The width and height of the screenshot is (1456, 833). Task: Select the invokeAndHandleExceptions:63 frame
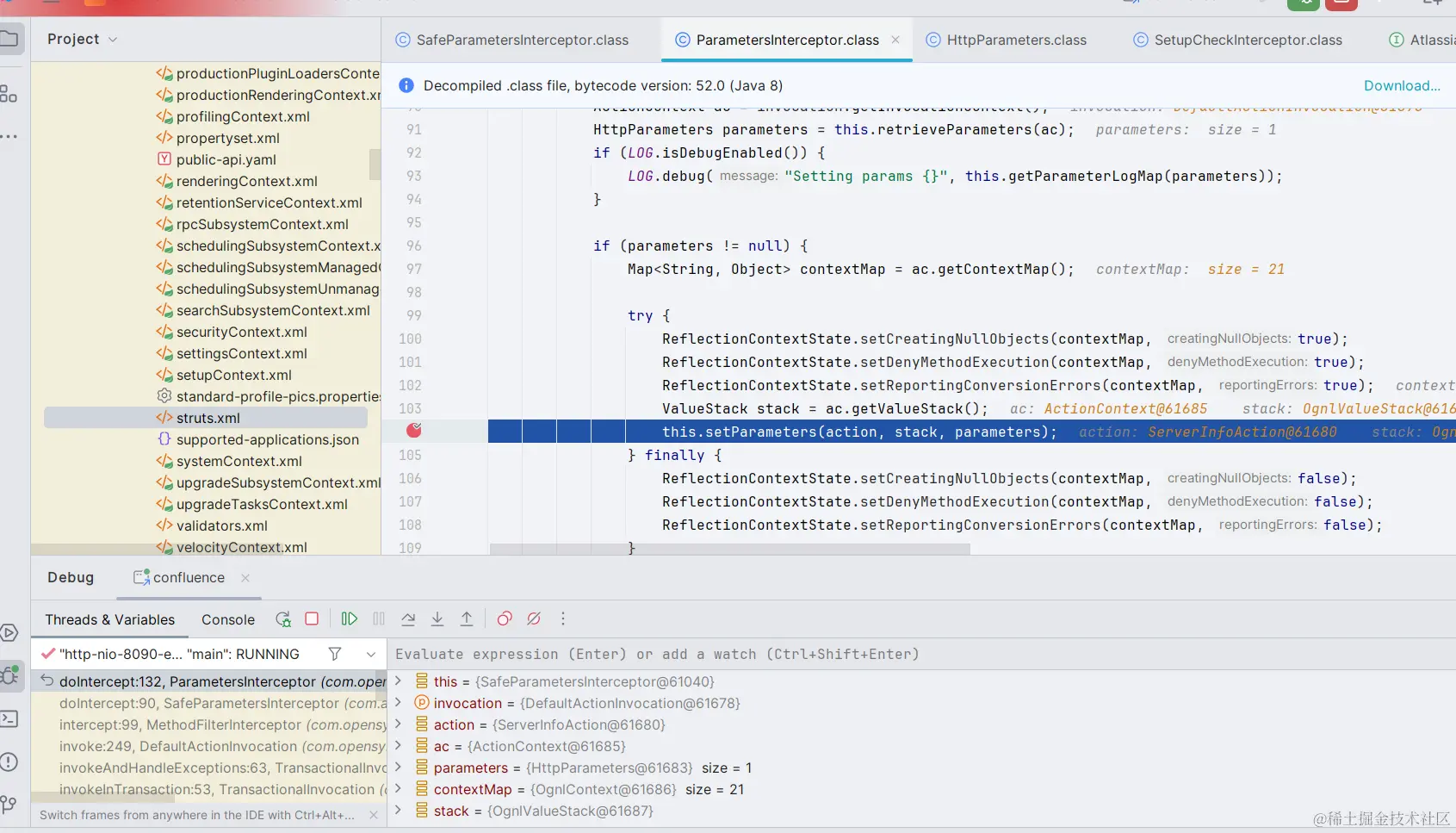pos(210,768)
